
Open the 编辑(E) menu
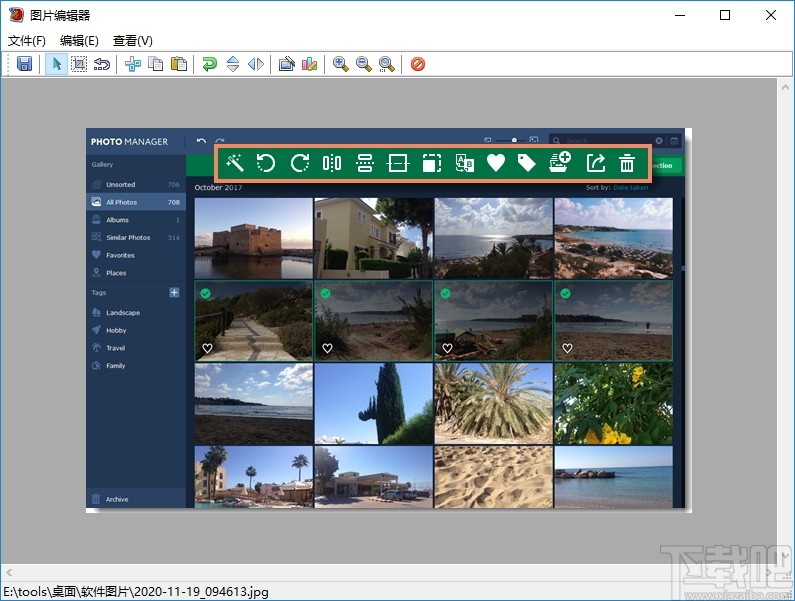[x=79, y=41]
